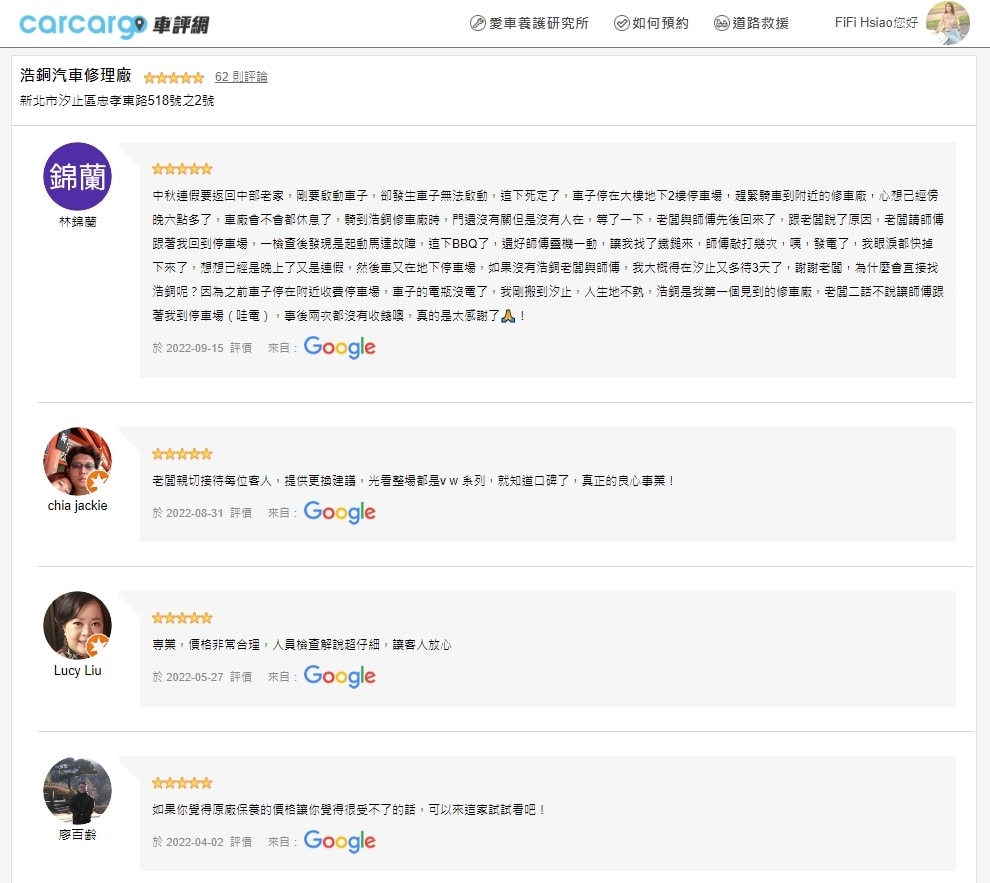
Task: Click 廖百齡 reviewer avatar
Action: [x=77, y=790]
